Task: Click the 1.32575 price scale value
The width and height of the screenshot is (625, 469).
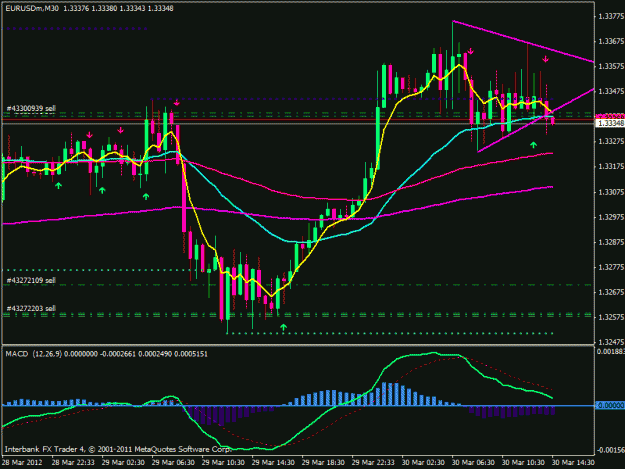Action: pyautogui.click(x=611, y=318)
